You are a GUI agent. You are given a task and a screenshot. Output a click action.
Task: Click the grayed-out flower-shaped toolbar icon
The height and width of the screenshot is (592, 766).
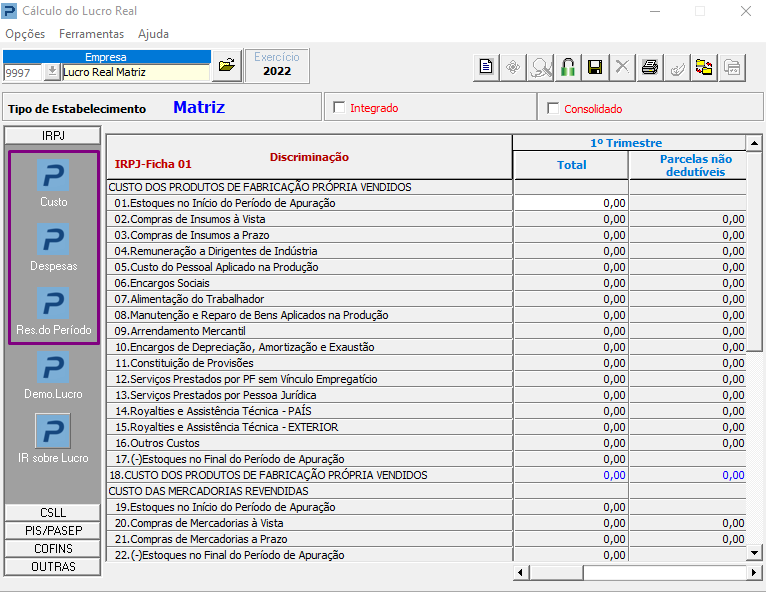pos(513,67)
